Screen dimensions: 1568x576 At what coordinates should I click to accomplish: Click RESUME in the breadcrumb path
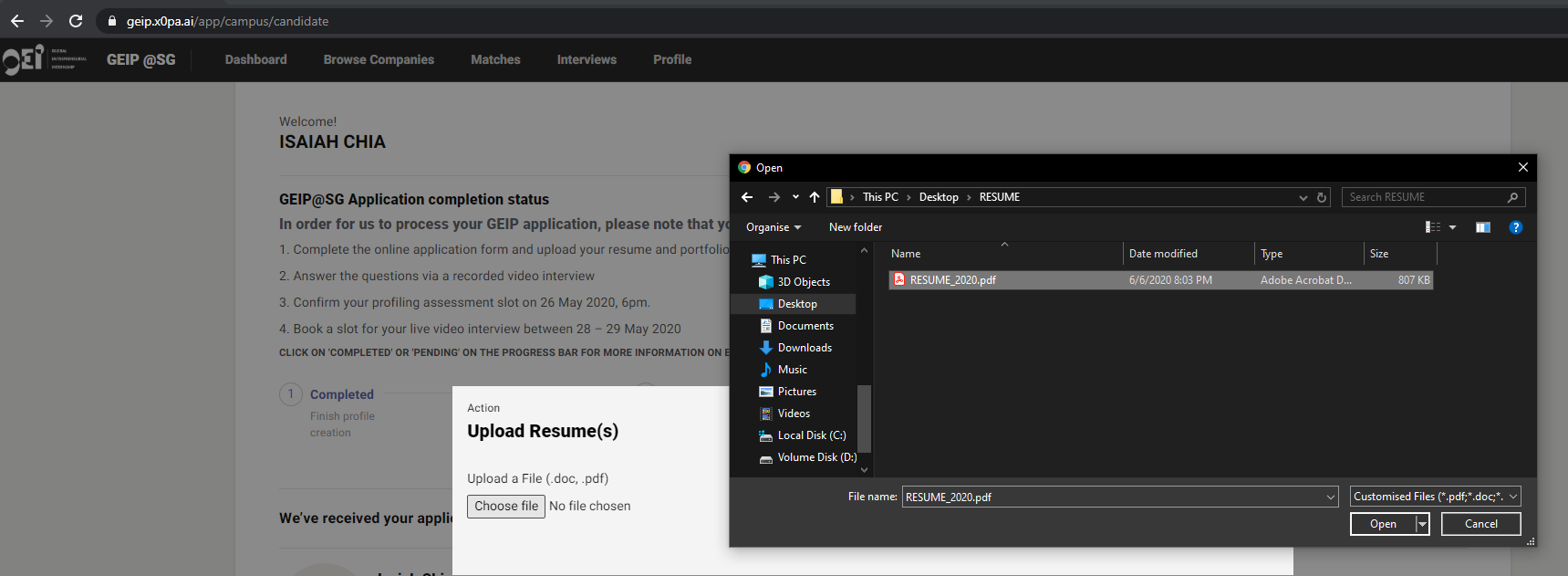[x=1000, y=197]
